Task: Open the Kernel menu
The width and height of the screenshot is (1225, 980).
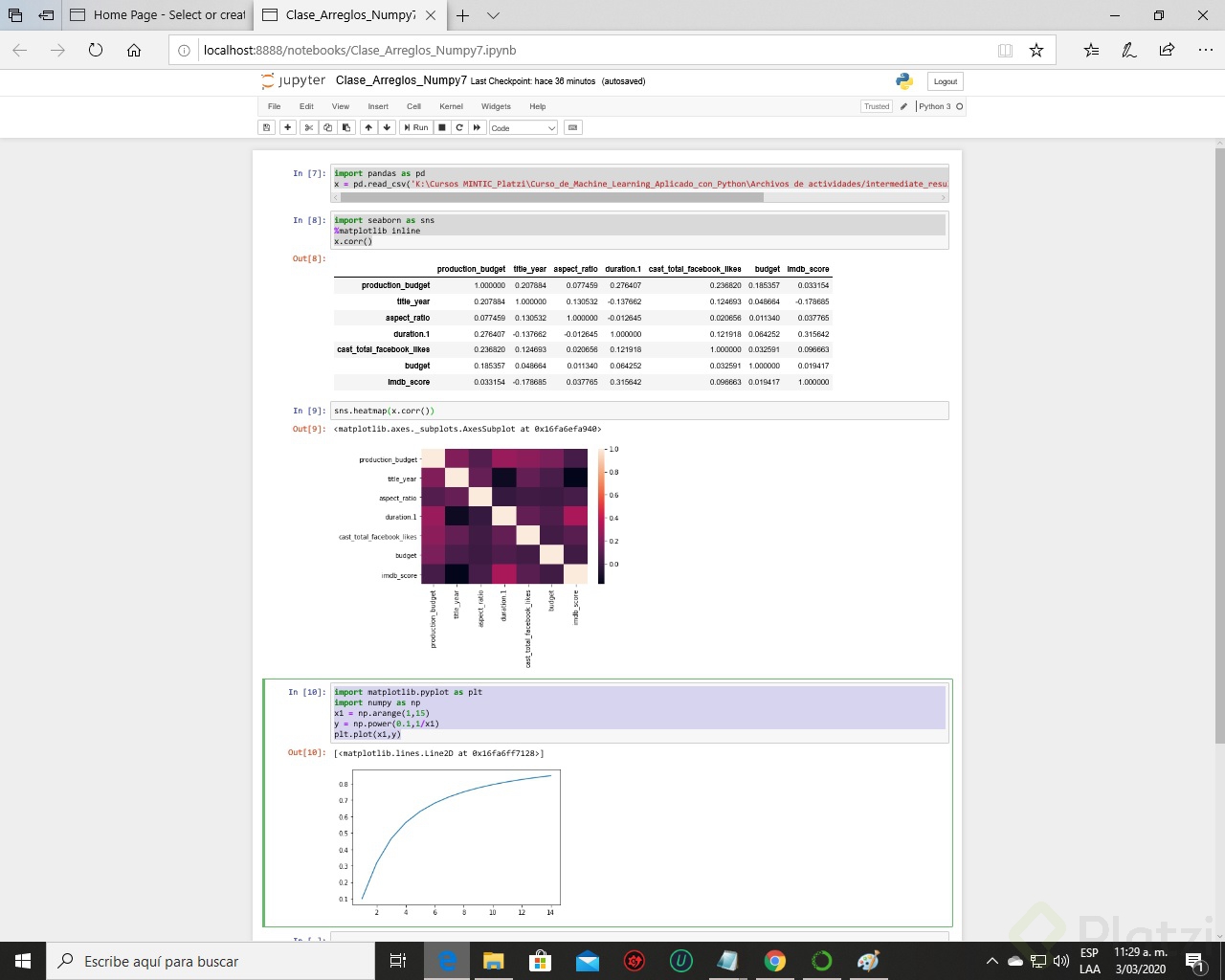Action: click(x=451, y=106)
